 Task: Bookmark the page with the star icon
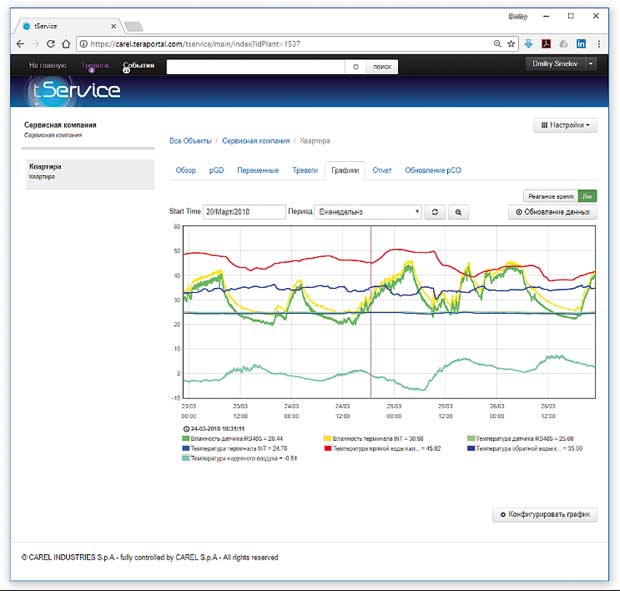point(511,44)
